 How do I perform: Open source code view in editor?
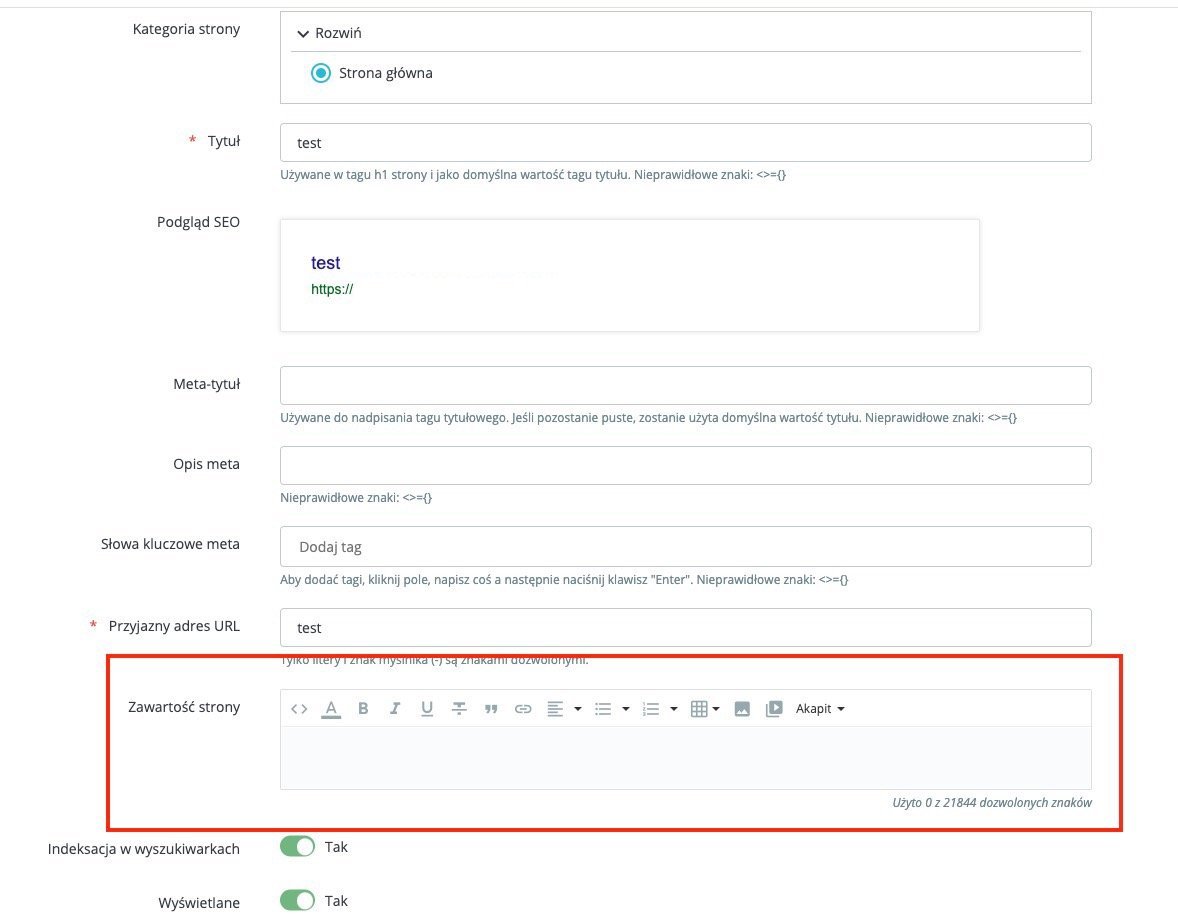tap(299, 709)
